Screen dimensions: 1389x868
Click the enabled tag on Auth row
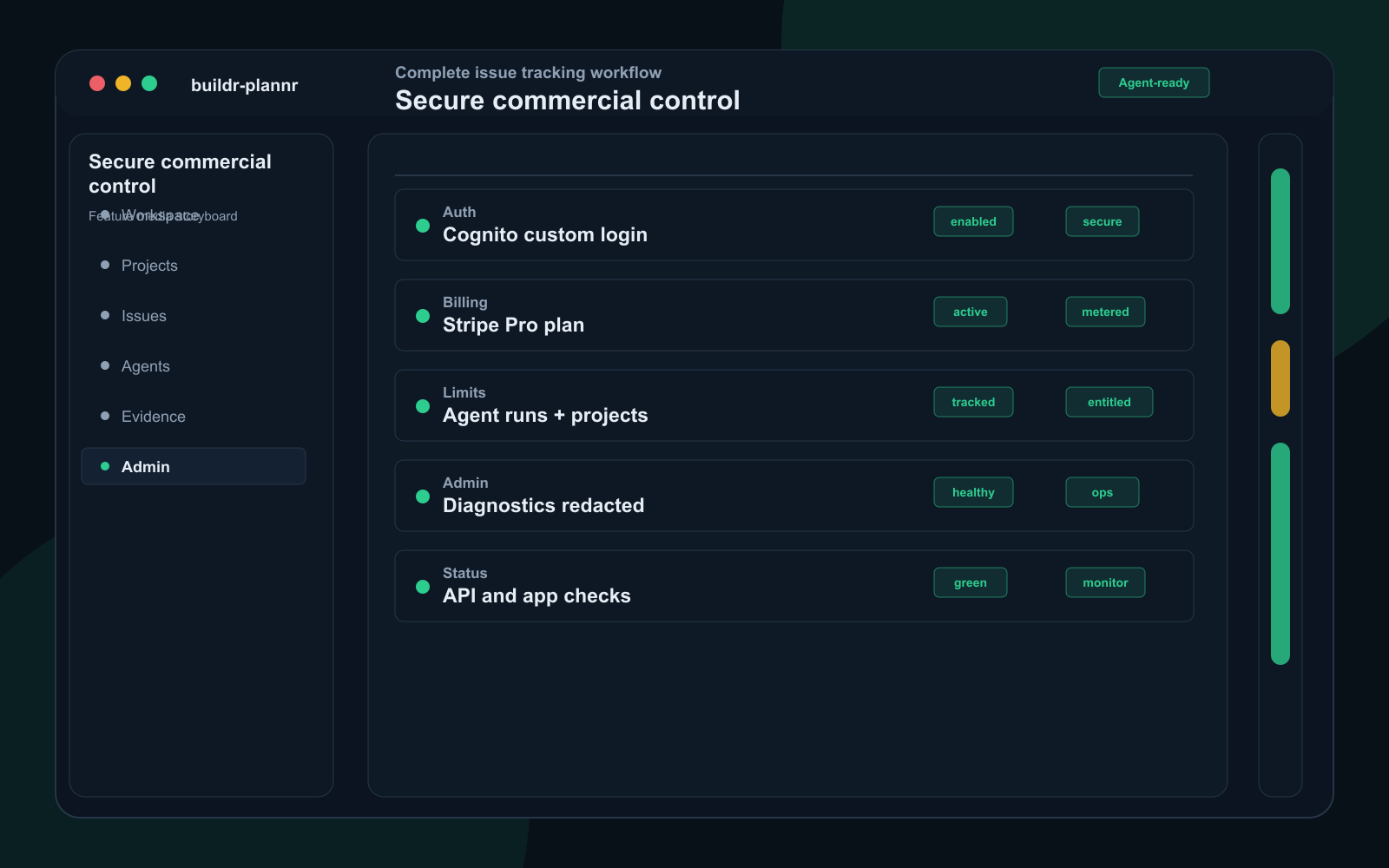click(973, 221)
